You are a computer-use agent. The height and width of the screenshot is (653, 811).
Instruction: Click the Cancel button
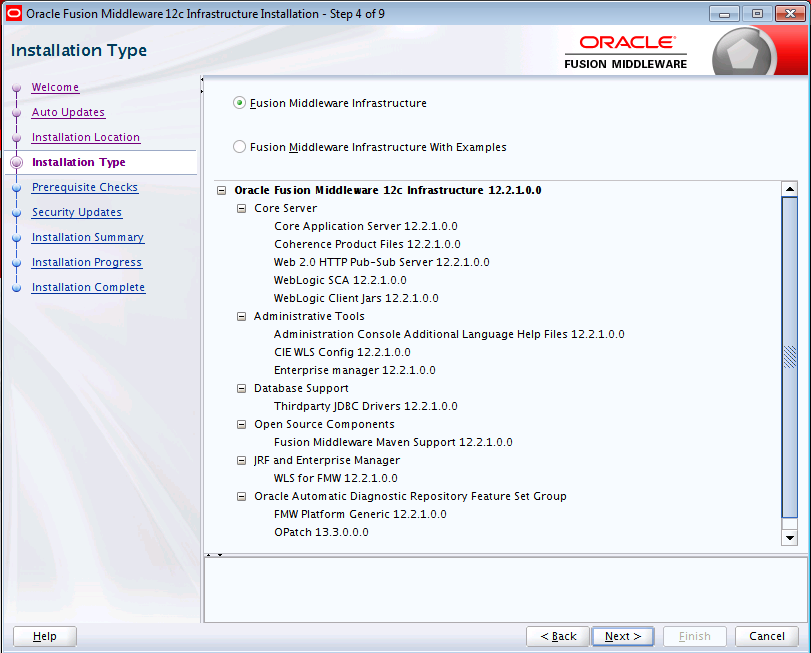(x=767, y=636)
